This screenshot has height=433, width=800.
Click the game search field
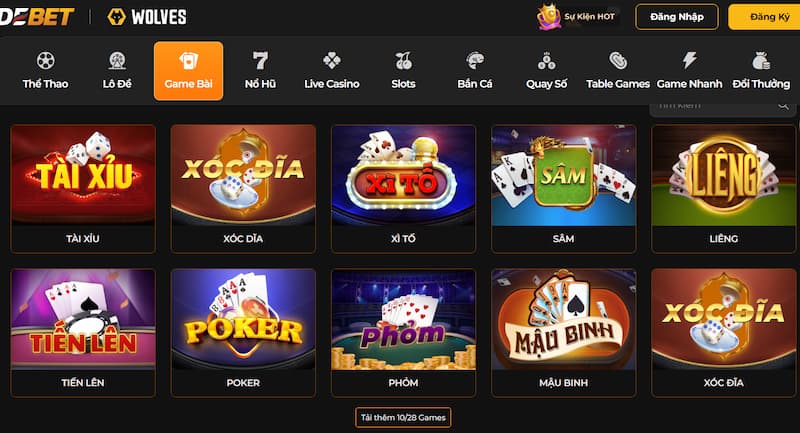[x=722, y=106]
